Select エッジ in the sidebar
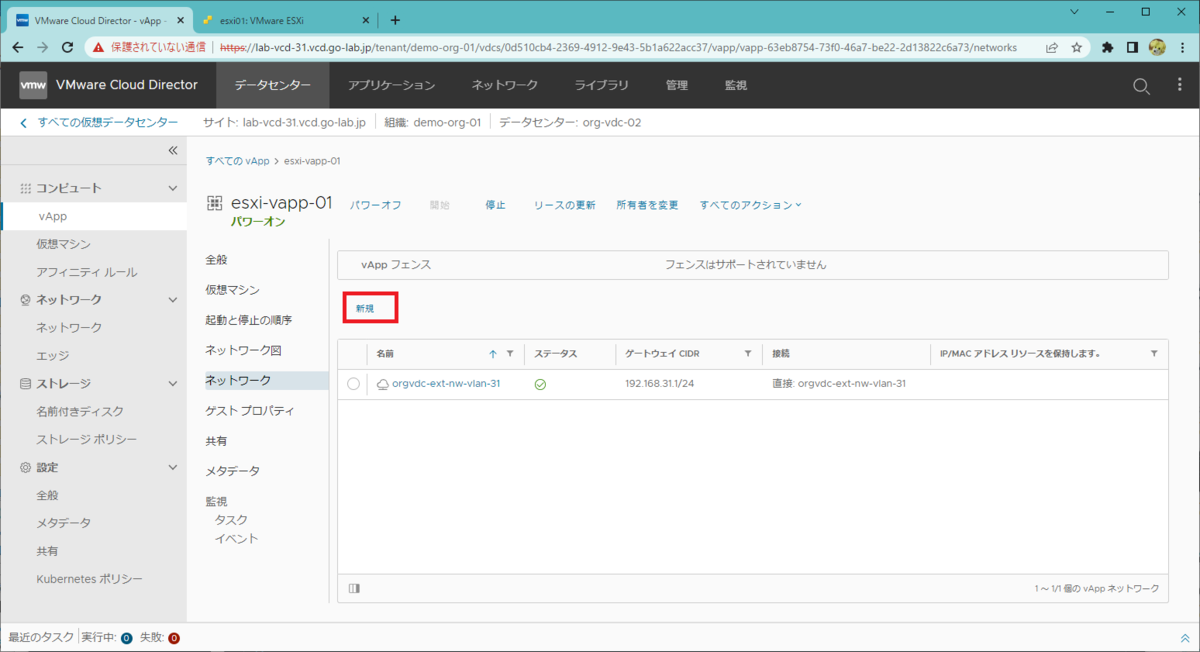Viewport: 1200px width, 652px height. [x=52, y=356]
